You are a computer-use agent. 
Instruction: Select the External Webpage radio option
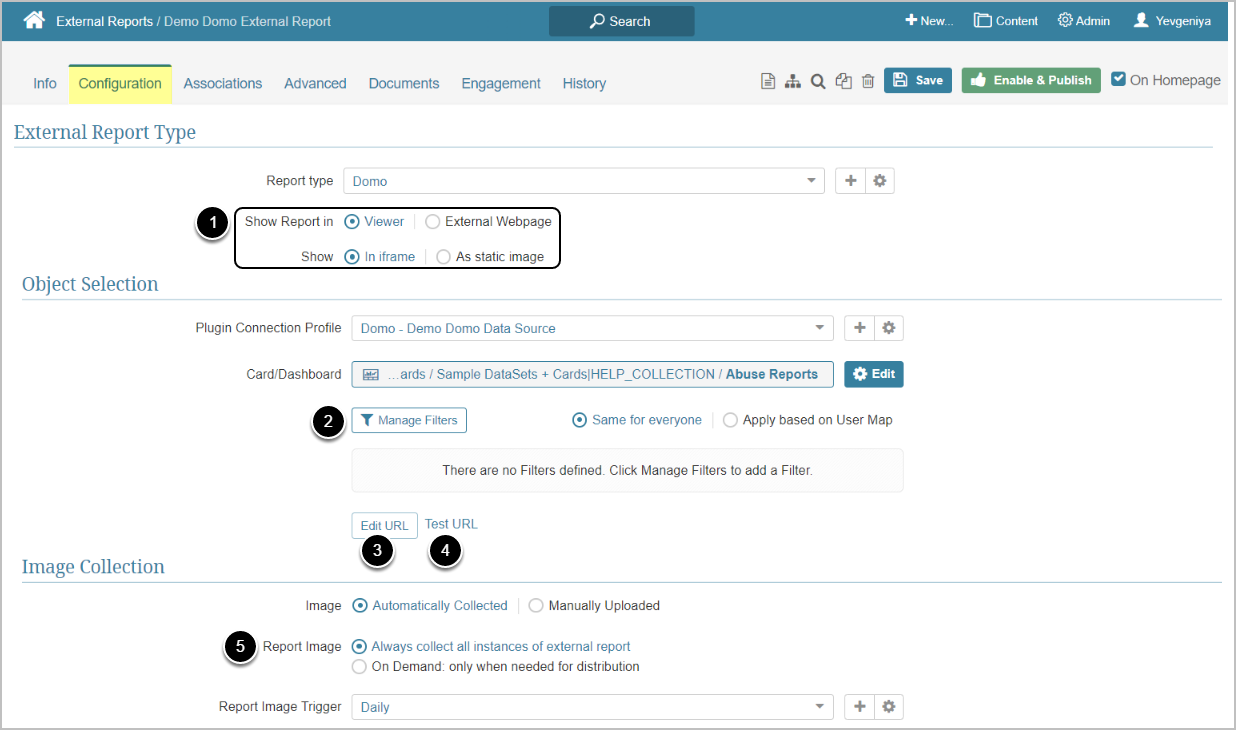click(x=433, y=222)
